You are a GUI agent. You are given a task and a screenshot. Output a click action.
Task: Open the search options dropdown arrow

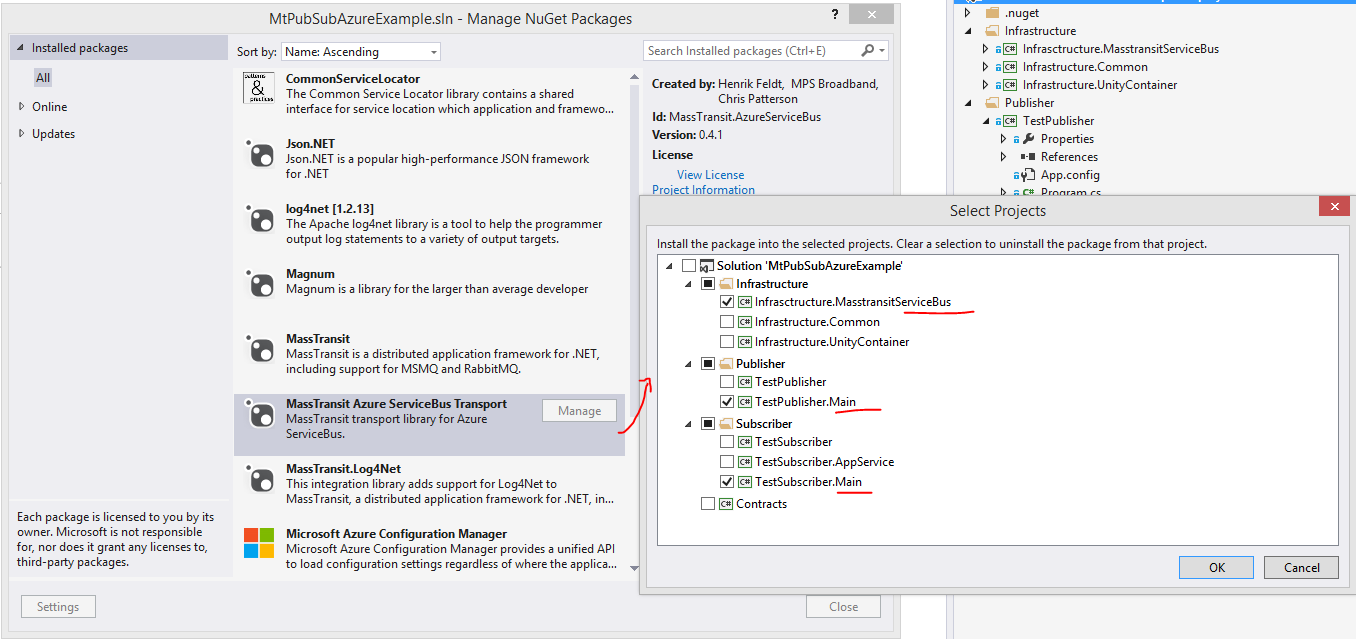883,51
